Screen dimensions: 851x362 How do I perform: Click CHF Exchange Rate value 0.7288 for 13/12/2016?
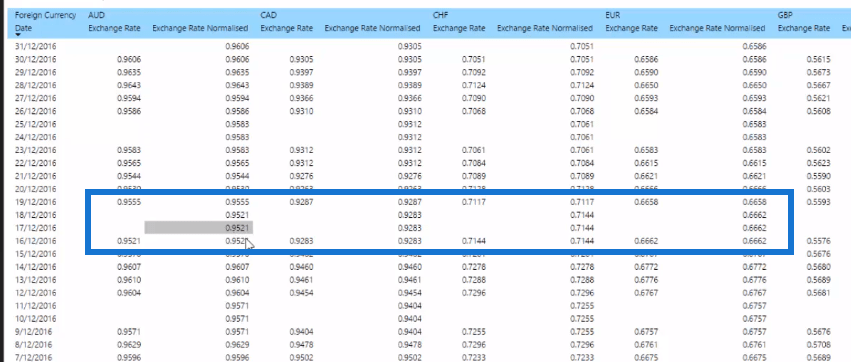(474, 280)
